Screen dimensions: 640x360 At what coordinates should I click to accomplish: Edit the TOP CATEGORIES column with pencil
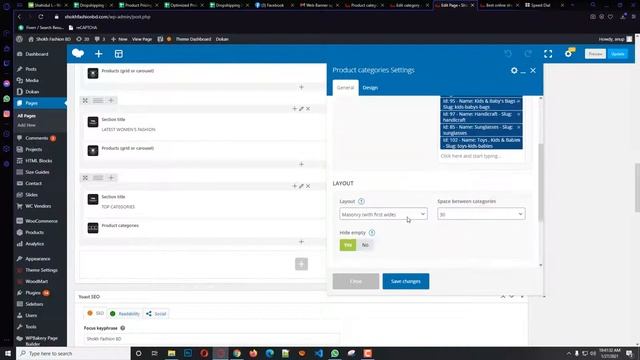click(301, 186)
